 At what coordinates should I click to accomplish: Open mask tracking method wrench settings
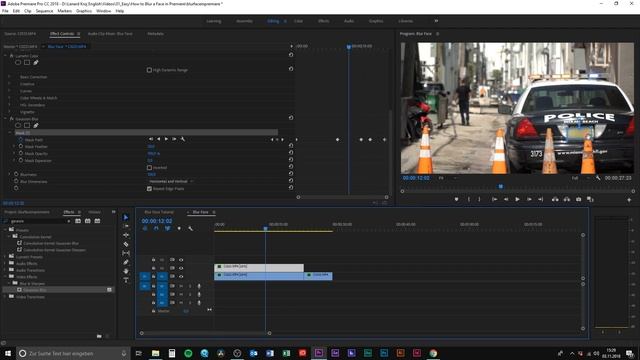pyautogui.click(x=183, y=139)
